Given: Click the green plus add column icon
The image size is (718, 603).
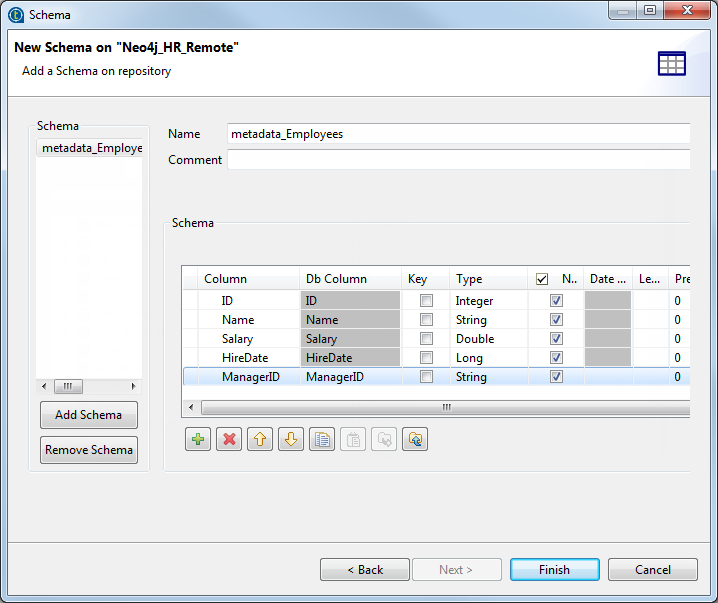Looking at the screenshot, I should pos(198,439).
